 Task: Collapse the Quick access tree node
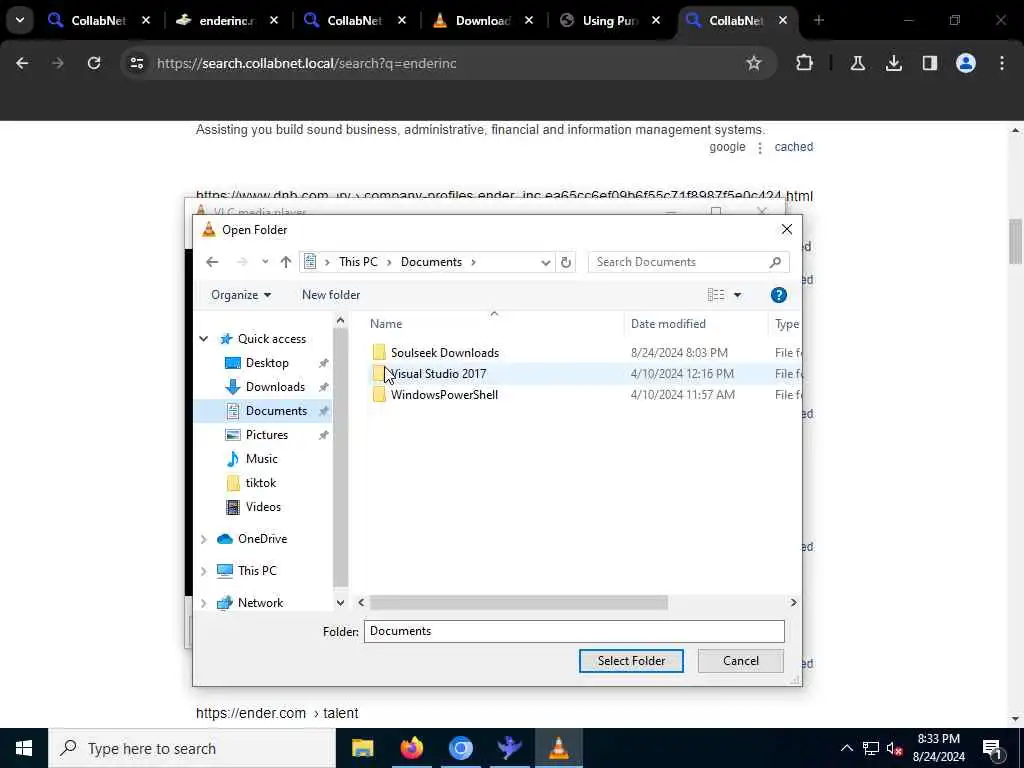coord(204,339)
